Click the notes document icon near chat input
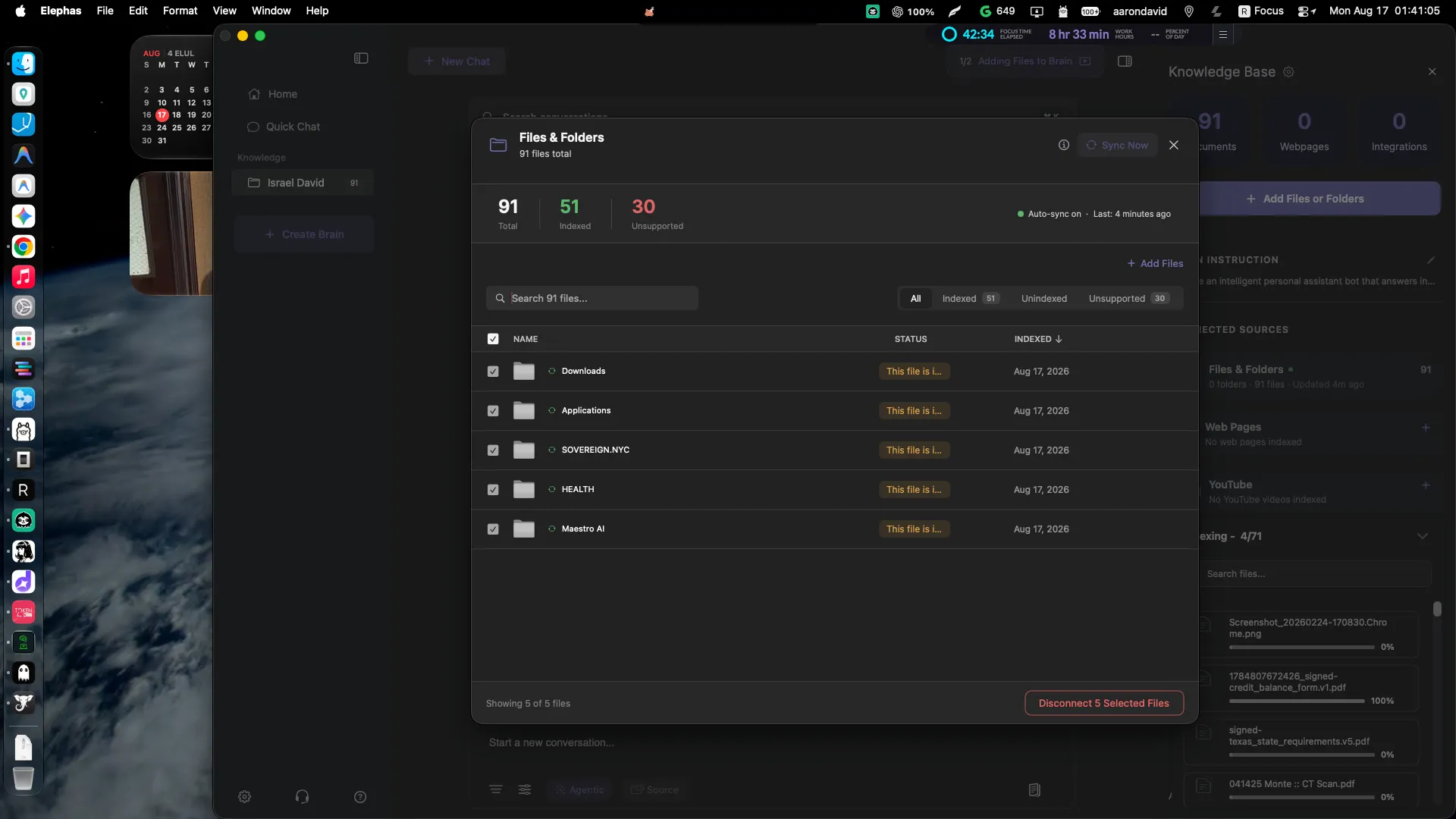Viewport: 1456px width, 819px height. 1034,789
